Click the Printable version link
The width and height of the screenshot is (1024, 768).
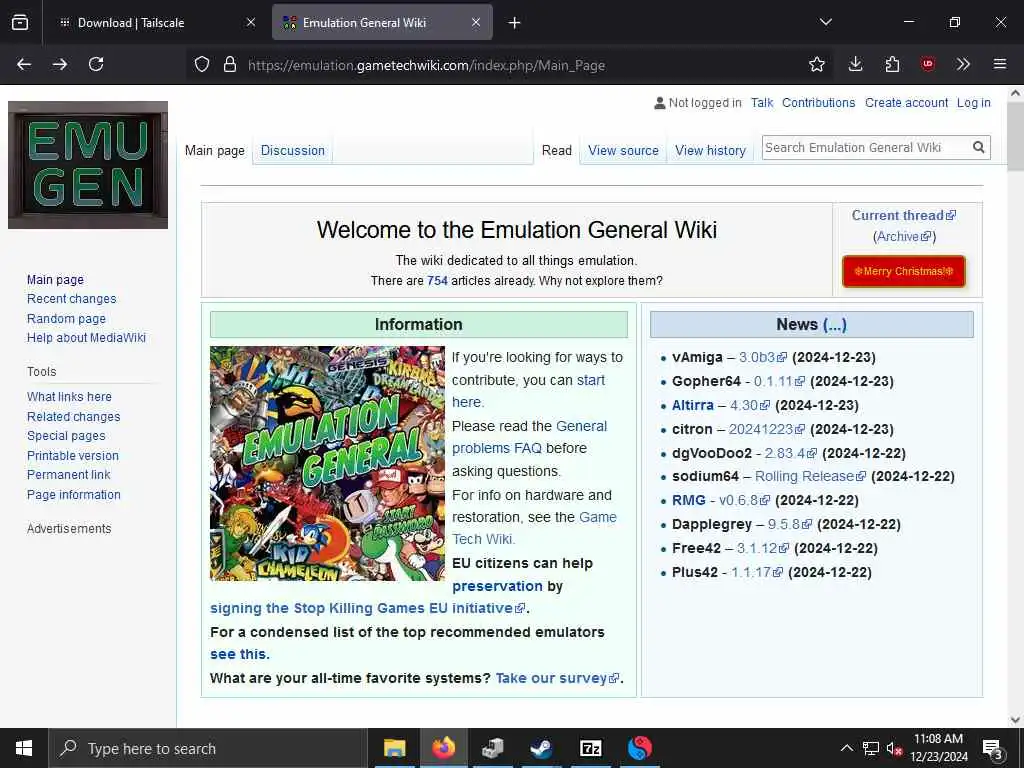72,456
